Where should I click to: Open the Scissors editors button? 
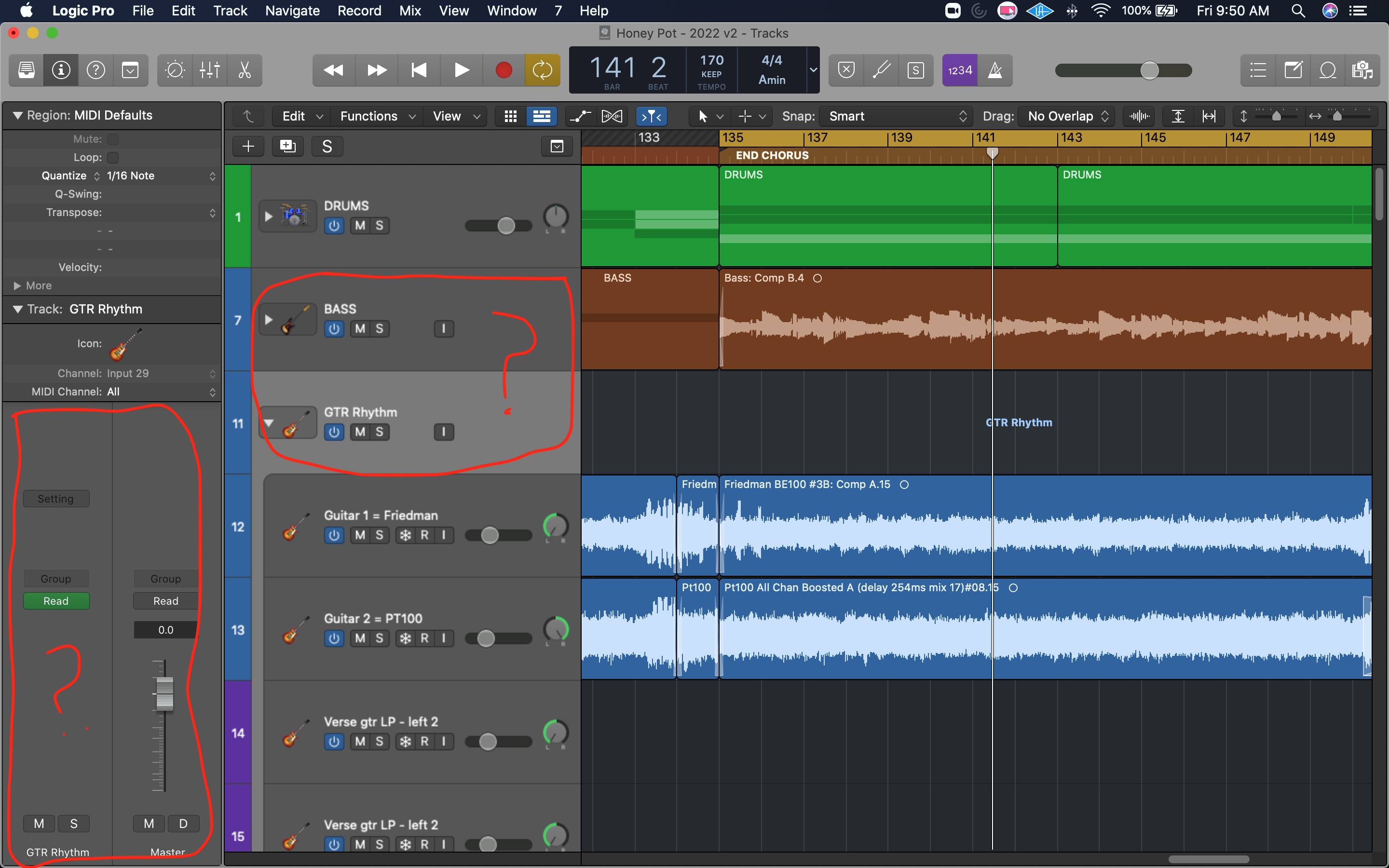(x=245, y=70)
